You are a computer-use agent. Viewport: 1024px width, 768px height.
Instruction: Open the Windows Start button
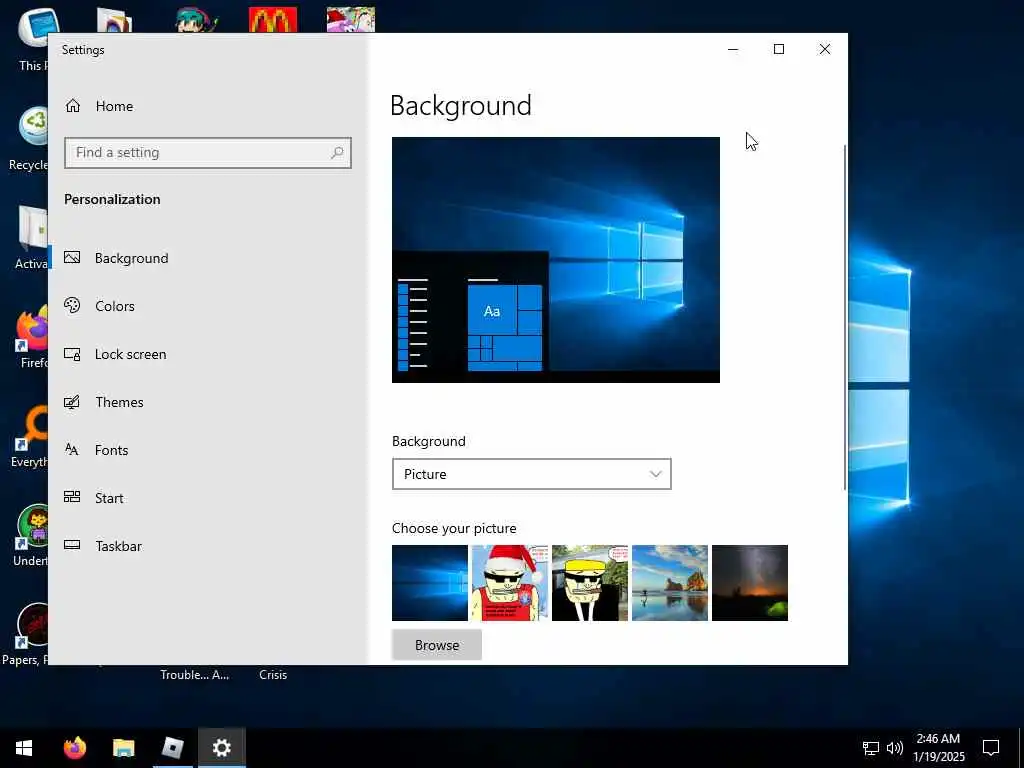click(x=24, y=748)
